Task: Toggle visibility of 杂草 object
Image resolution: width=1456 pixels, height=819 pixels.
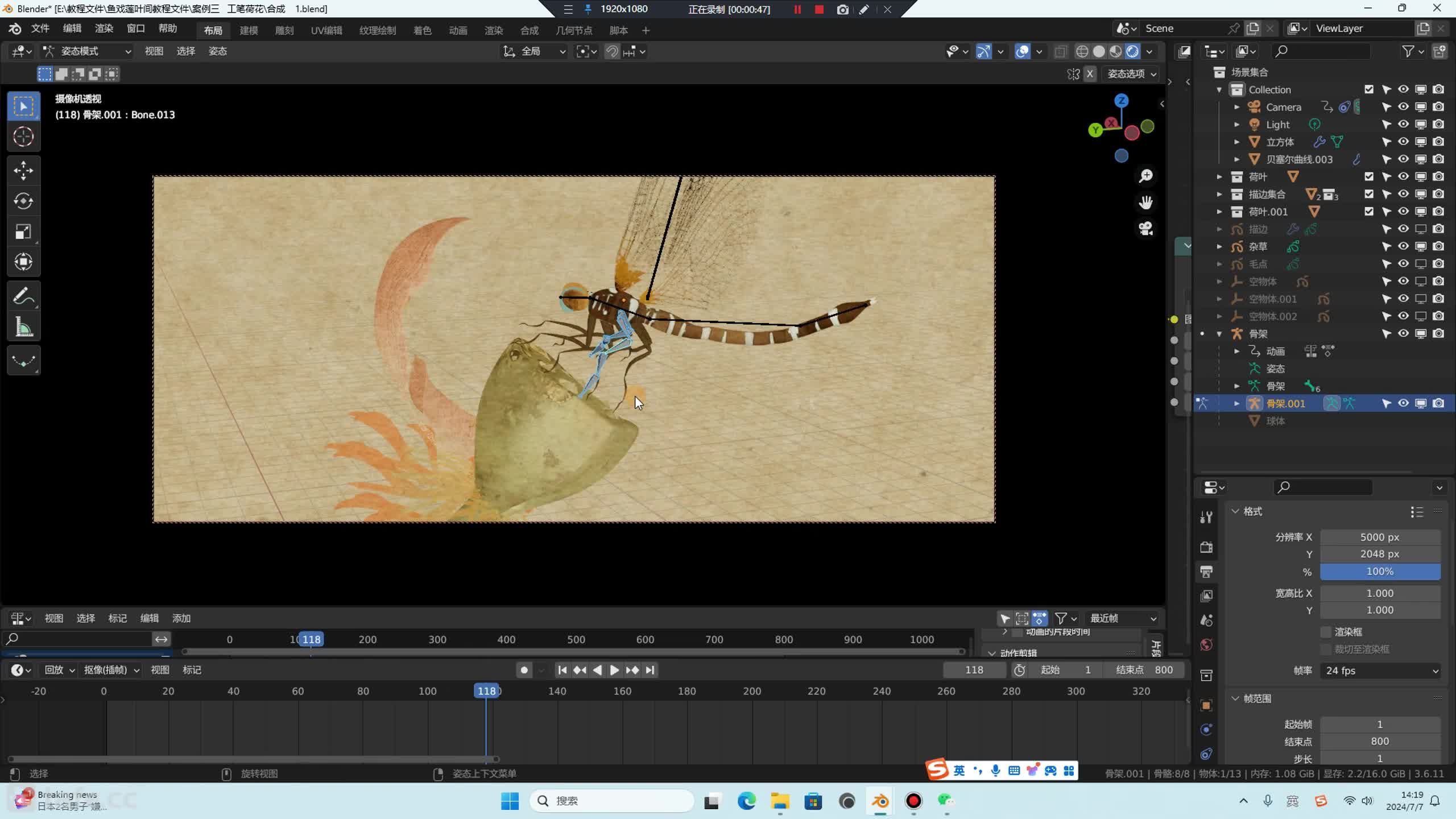Action: click(1403, 246)
